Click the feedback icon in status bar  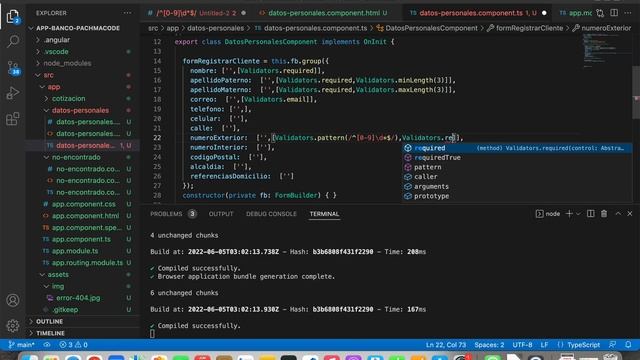coord(612,345)
